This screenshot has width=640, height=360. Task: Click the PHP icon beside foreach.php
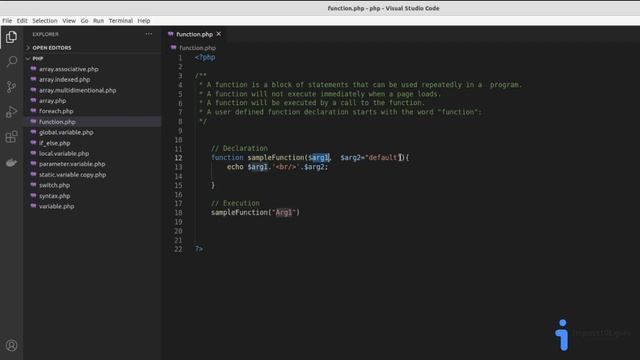tap(33, 111)
